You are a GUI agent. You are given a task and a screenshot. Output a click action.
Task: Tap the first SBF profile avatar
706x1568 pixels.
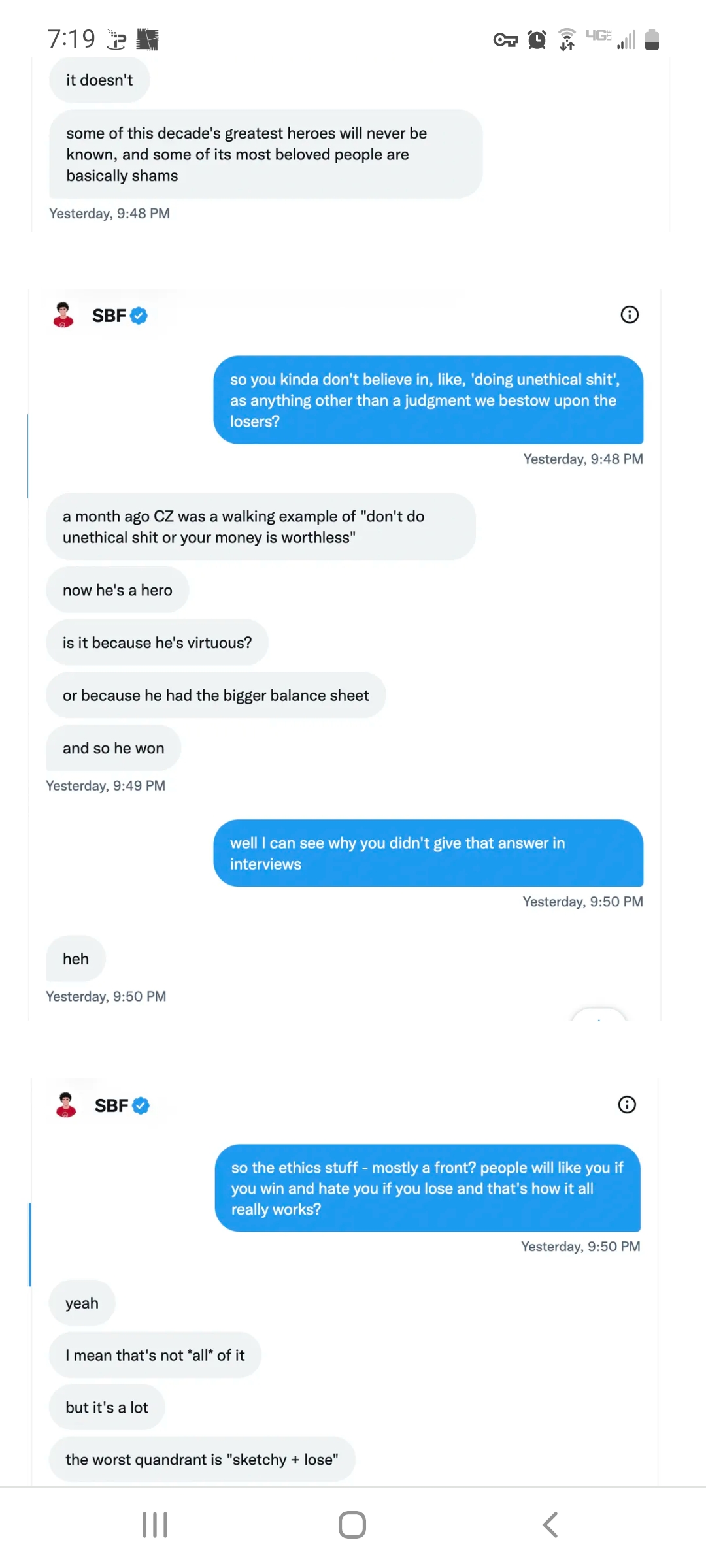coord(63,315)
